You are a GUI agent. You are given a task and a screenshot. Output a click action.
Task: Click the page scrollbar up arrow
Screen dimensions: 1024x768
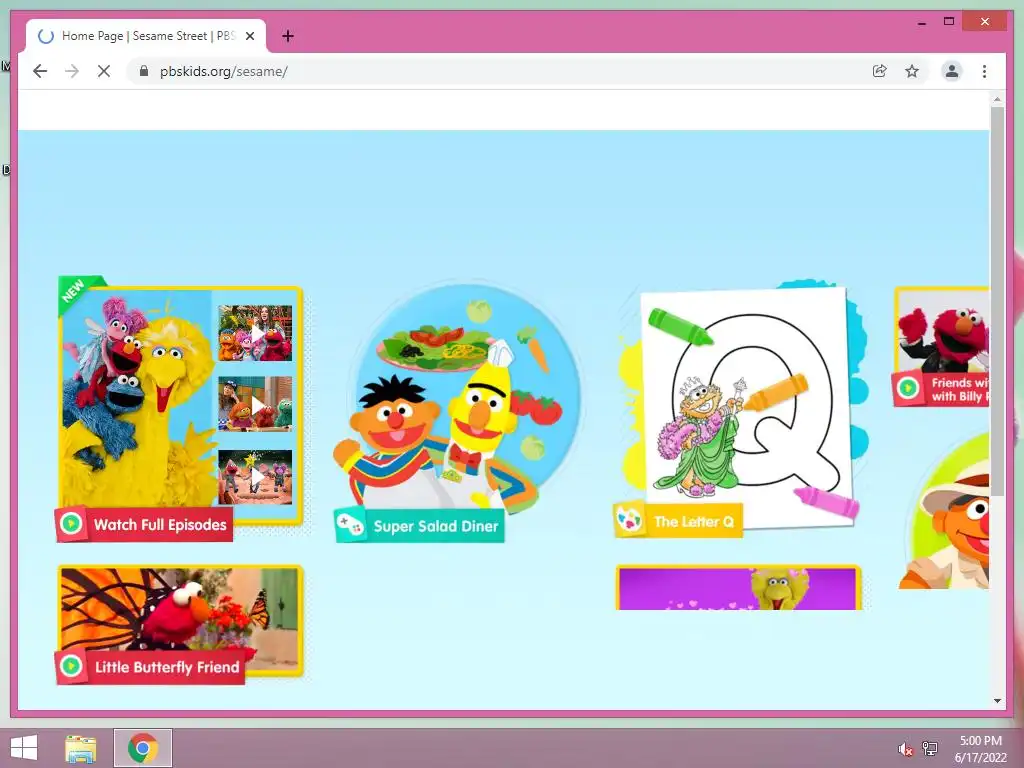(997, 100)
